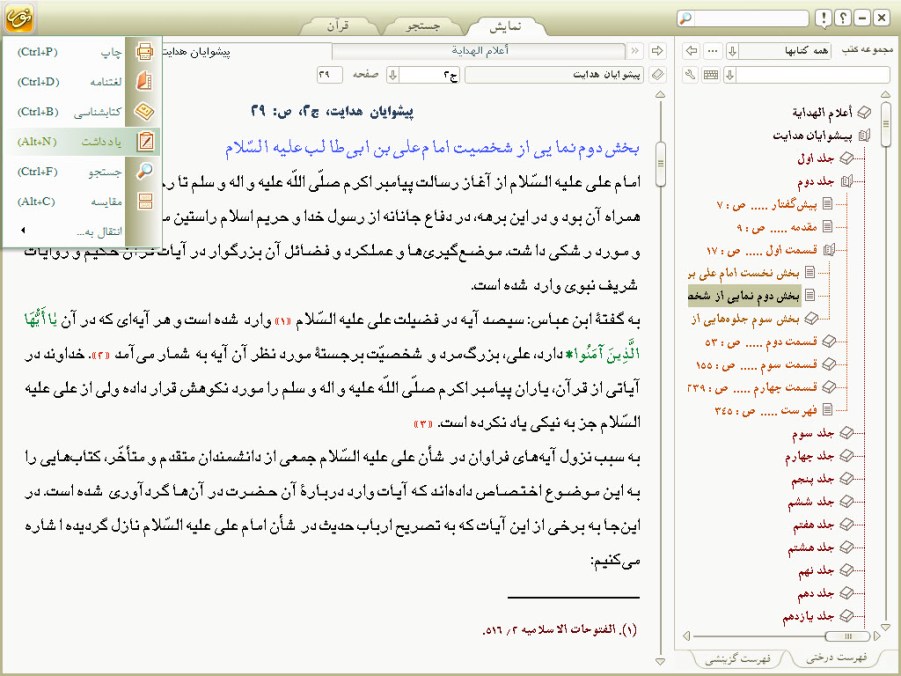This screenshot has width=901, height=676.
Task: Open the همه کتابها collection dropdown arrow
Action: 733,51
